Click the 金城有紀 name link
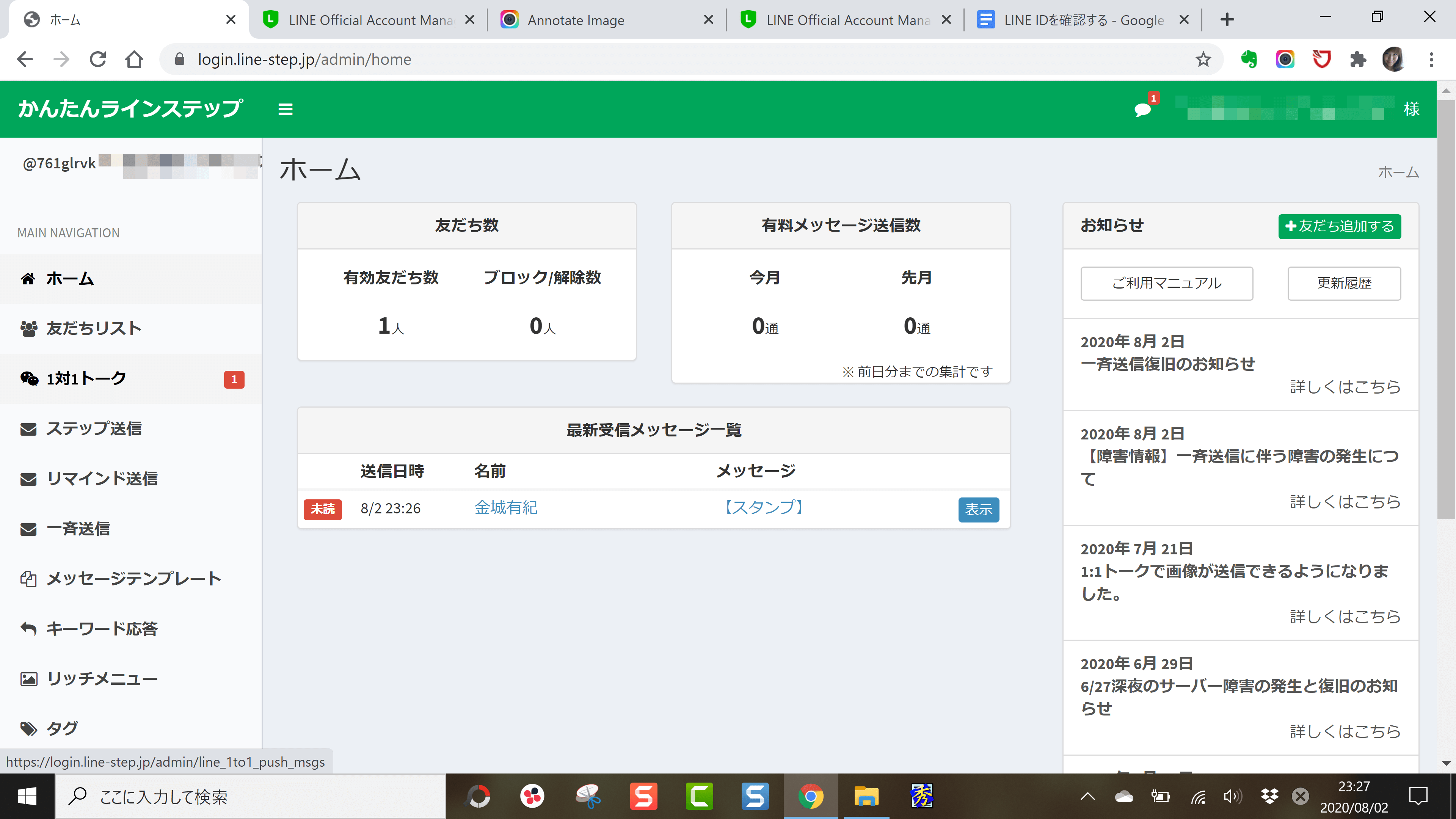 coord(505,508)
